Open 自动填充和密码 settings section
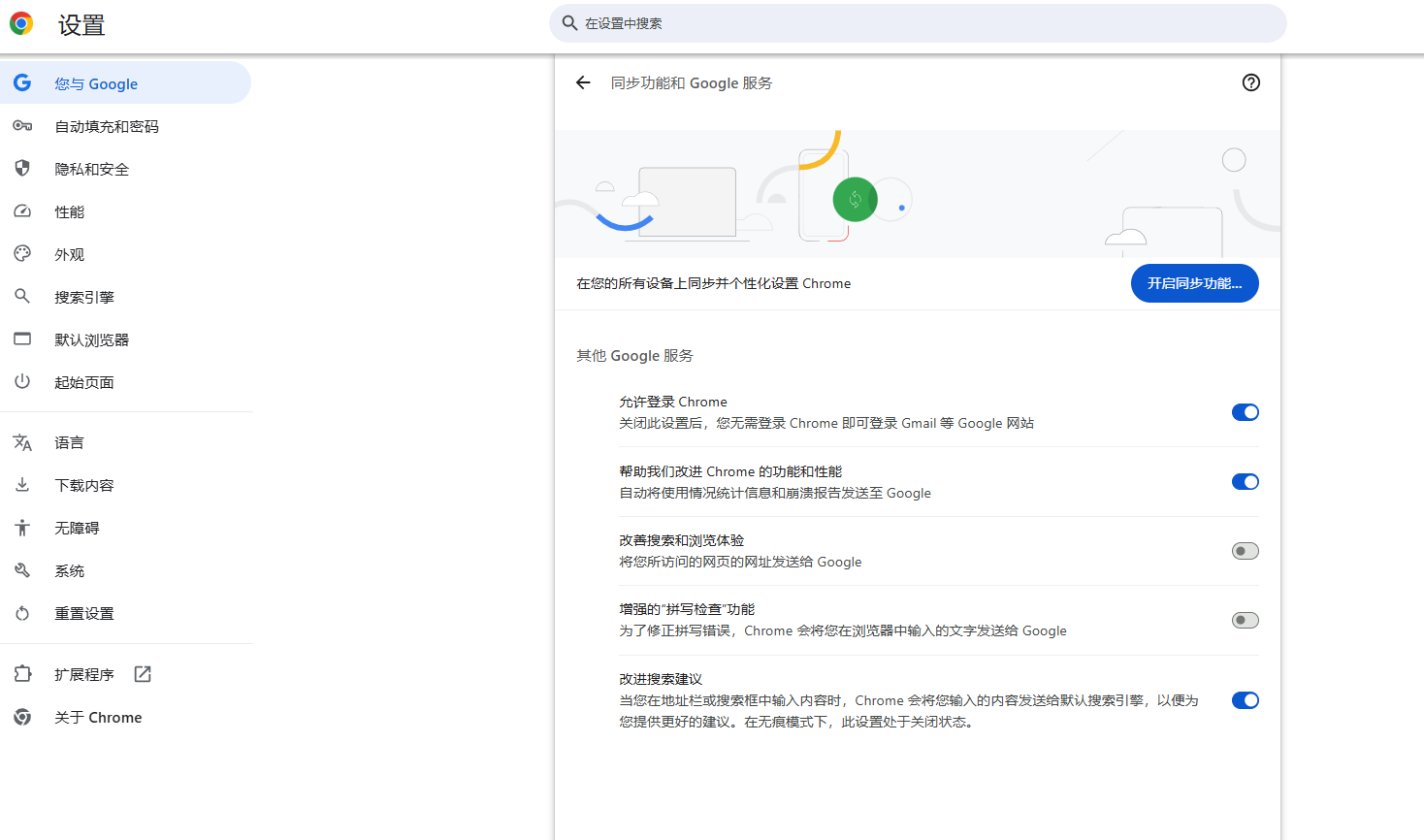 (x=125, y=126)
